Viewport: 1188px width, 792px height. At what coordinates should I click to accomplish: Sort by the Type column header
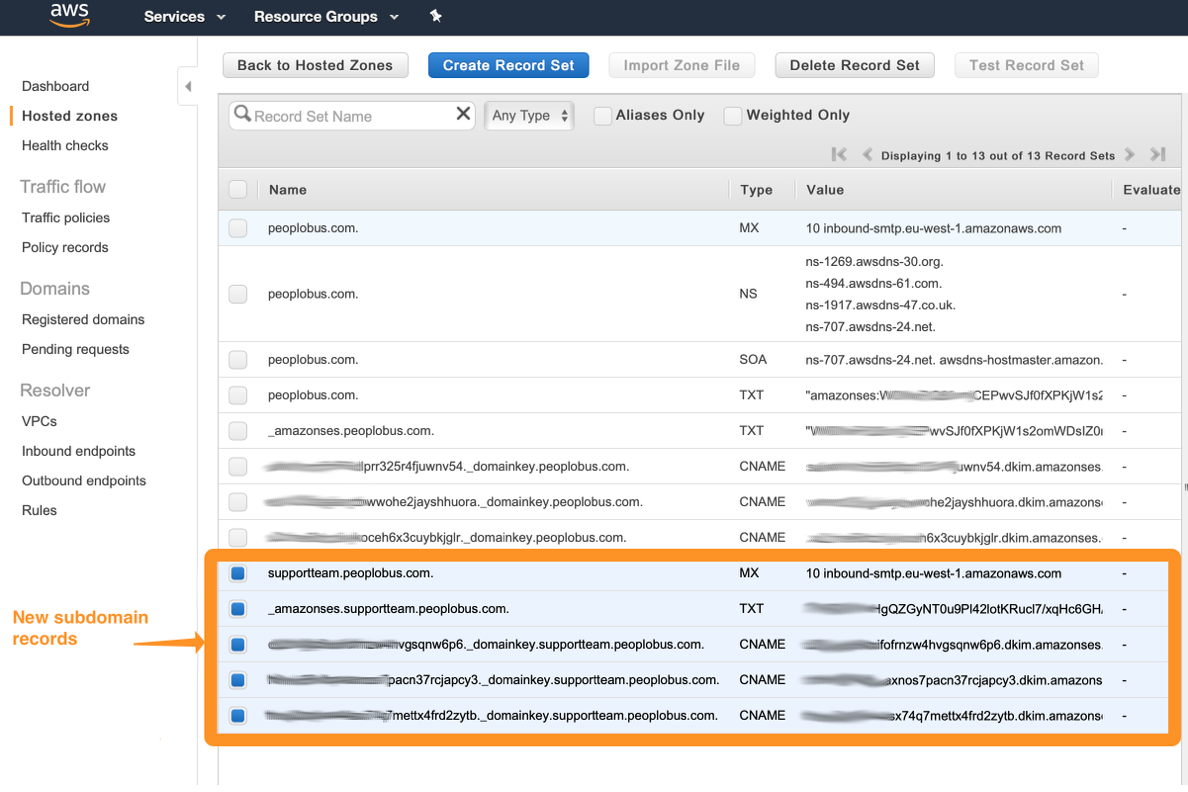[756, 189]
